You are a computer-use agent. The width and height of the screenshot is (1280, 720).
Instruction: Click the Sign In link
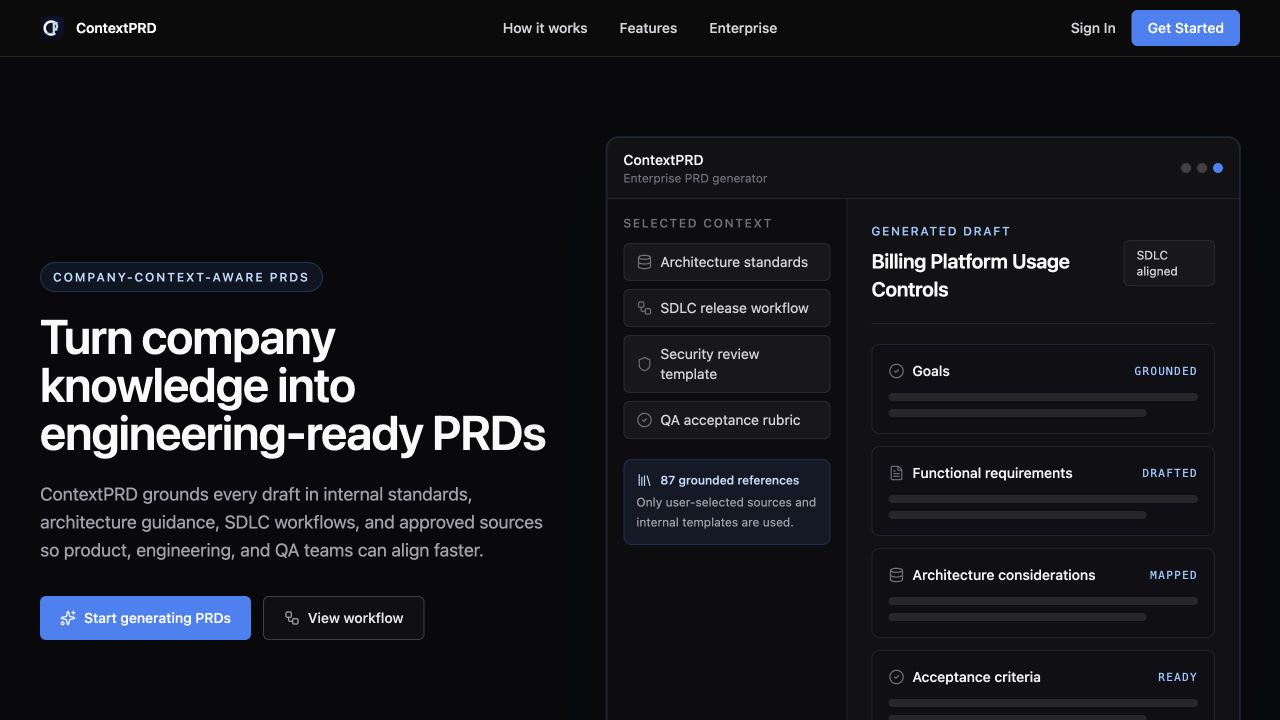[x=1093, y=28]
